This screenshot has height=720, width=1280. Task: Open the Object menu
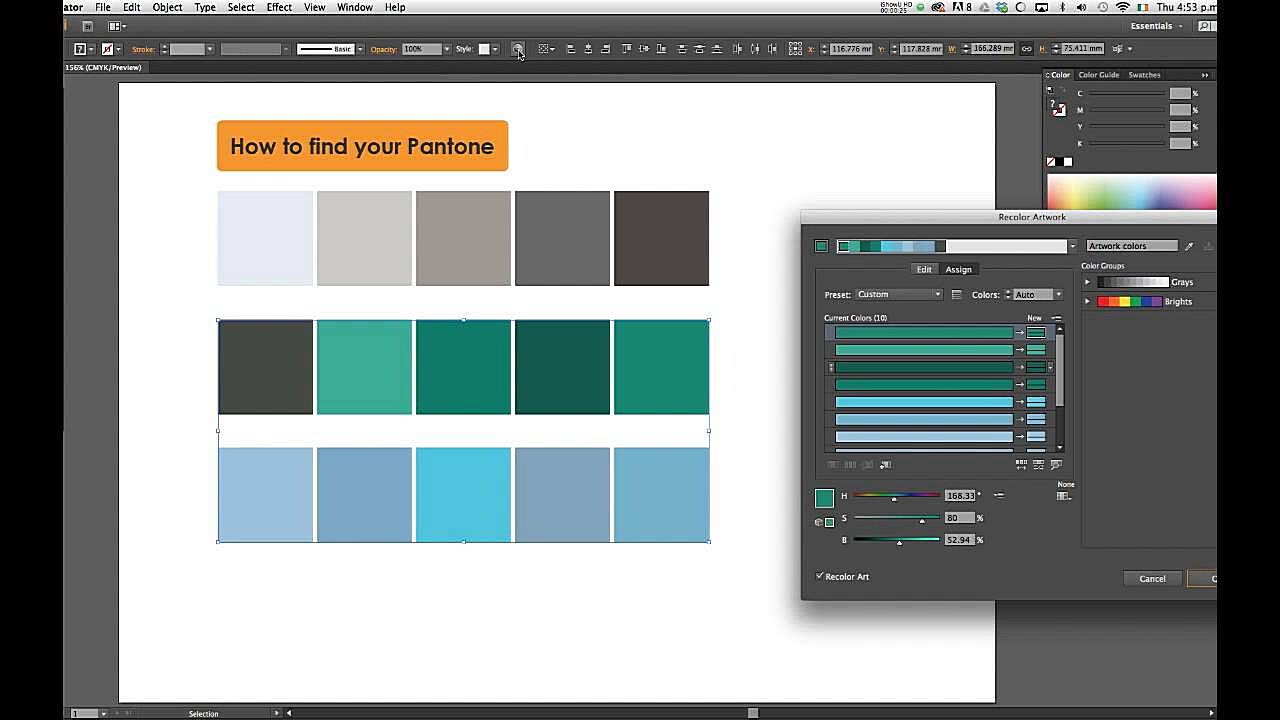(167, 7)
